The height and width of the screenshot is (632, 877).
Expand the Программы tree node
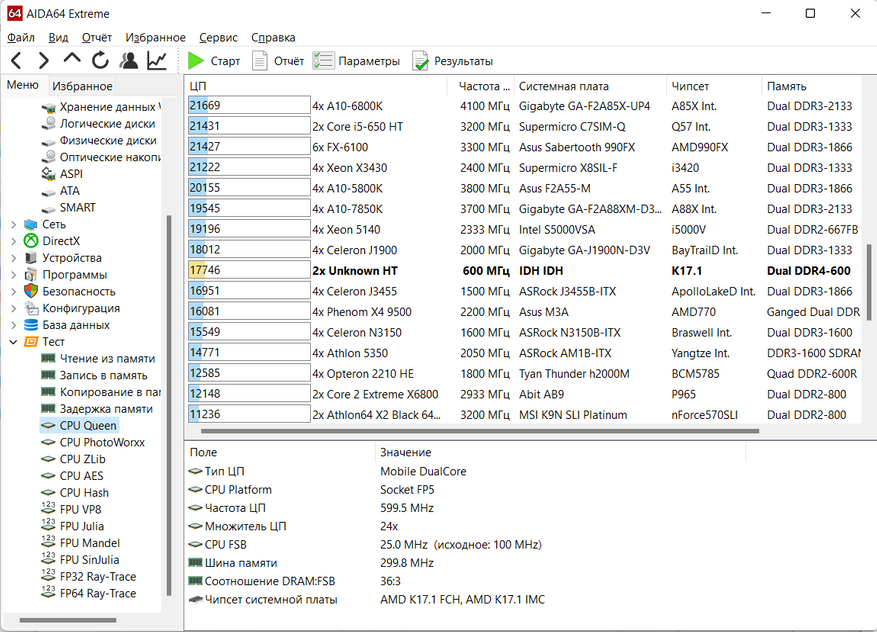click(13, 275)
